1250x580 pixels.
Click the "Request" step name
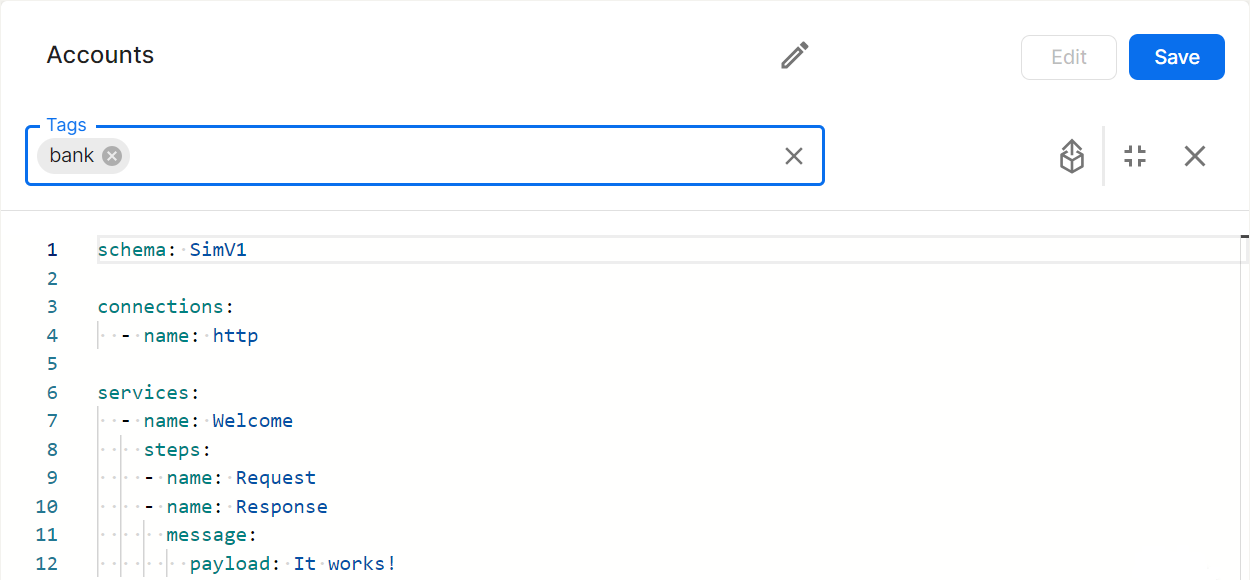(276, 478)
